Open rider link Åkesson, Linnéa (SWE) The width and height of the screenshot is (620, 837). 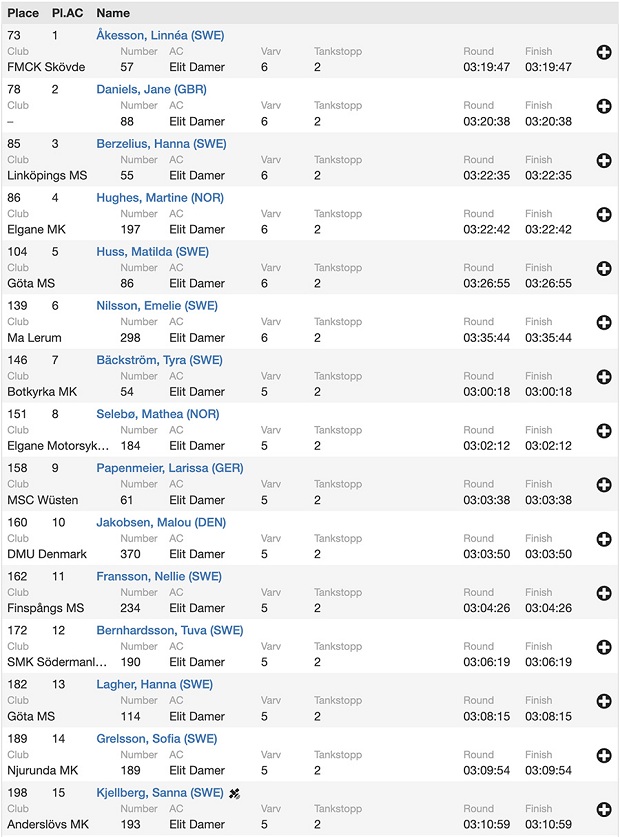(160, 35)
